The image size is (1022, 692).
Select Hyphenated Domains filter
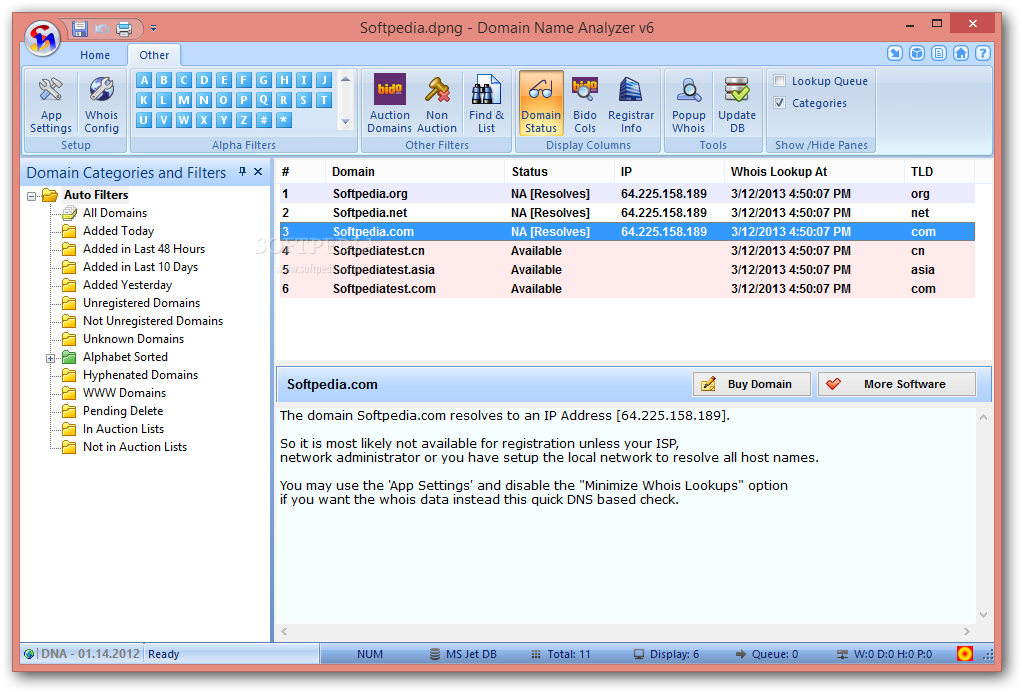(x=140, y=375)
